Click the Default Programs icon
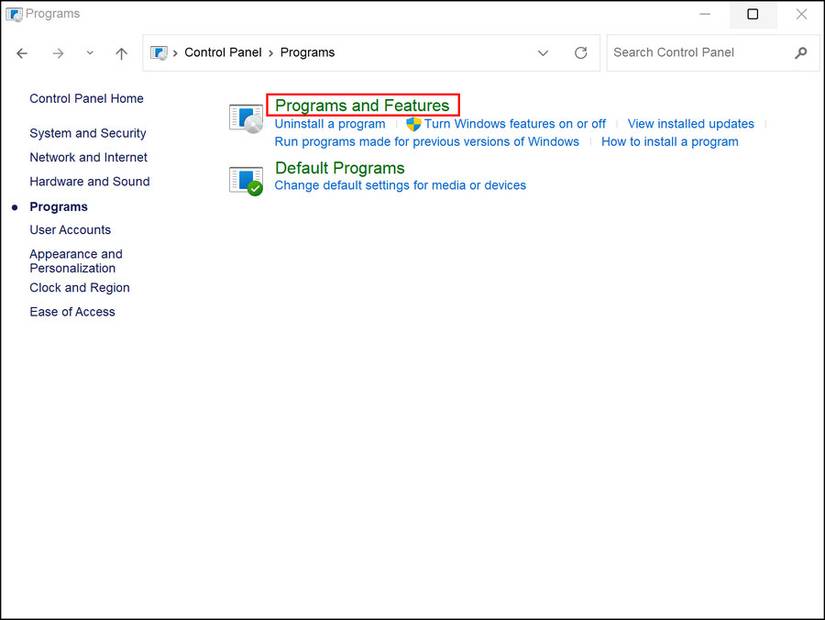The image size is (825, 620). [245, 179]
